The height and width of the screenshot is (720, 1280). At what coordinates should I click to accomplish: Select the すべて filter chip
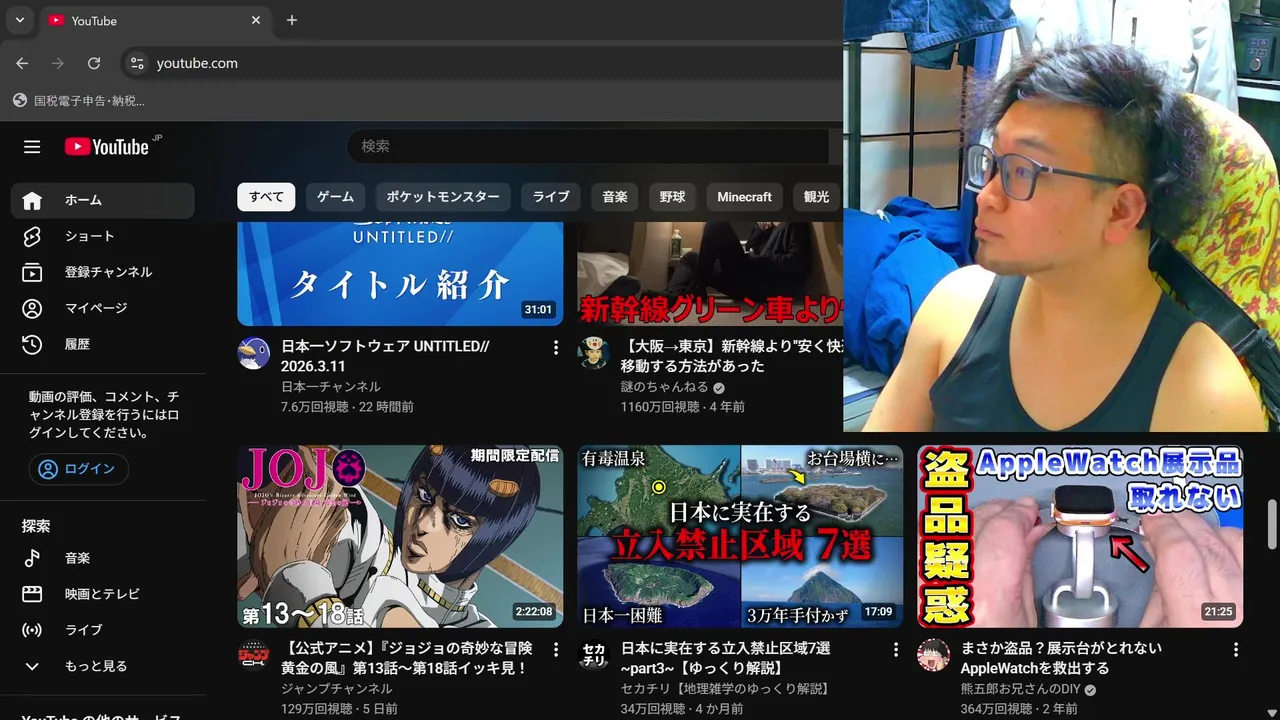coord(266,197)
